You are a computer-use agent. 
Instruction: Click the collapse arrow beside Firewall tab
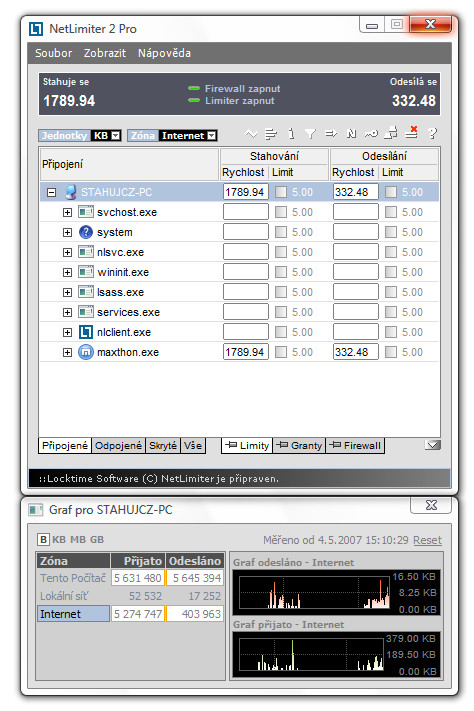point(433,445)
